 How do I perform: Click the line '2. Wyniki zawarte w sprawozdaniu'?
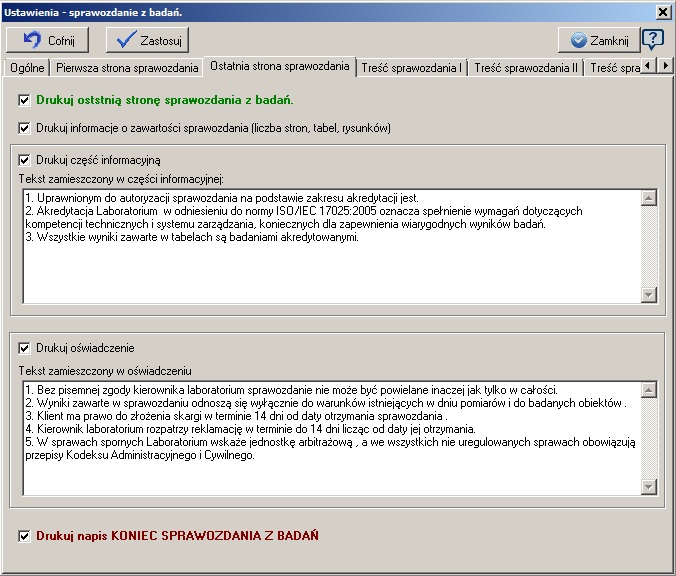click(x=325, y=403)
